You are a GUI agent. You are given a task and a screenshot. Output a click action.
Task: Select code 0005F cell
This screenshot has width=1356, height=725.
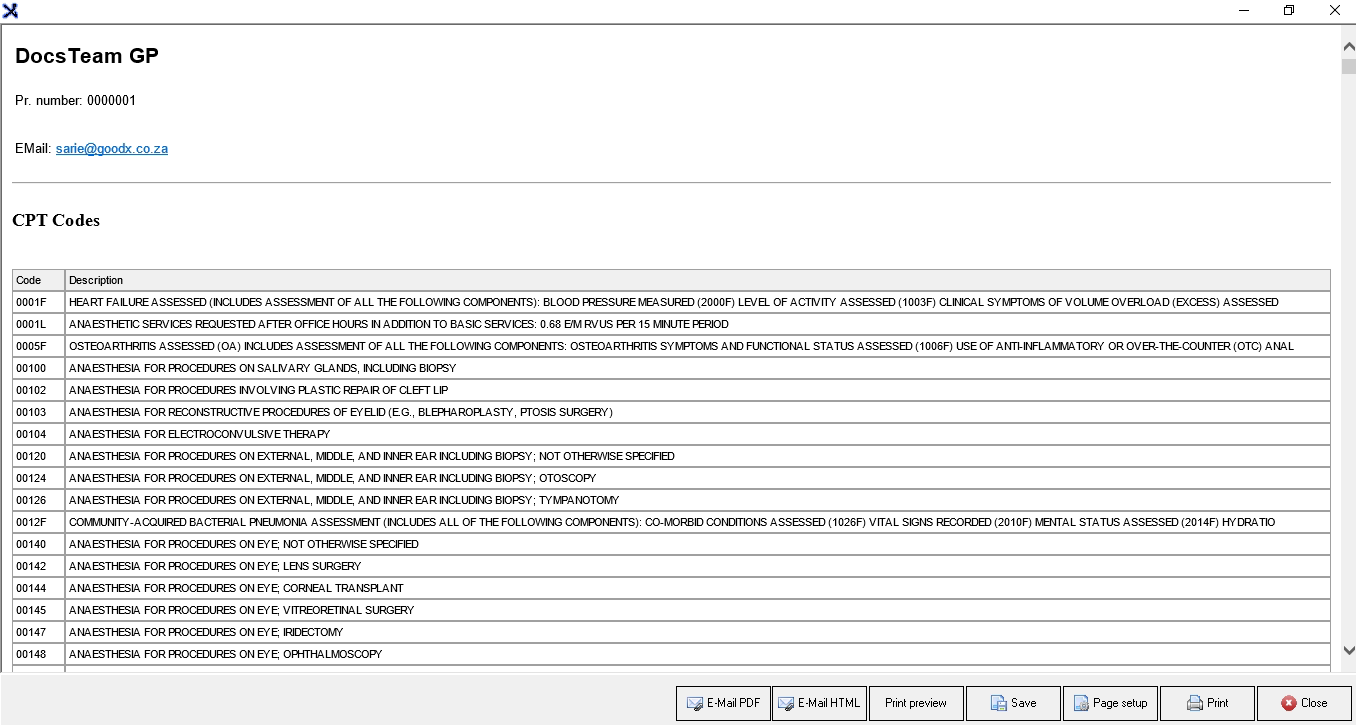(39, 346)
